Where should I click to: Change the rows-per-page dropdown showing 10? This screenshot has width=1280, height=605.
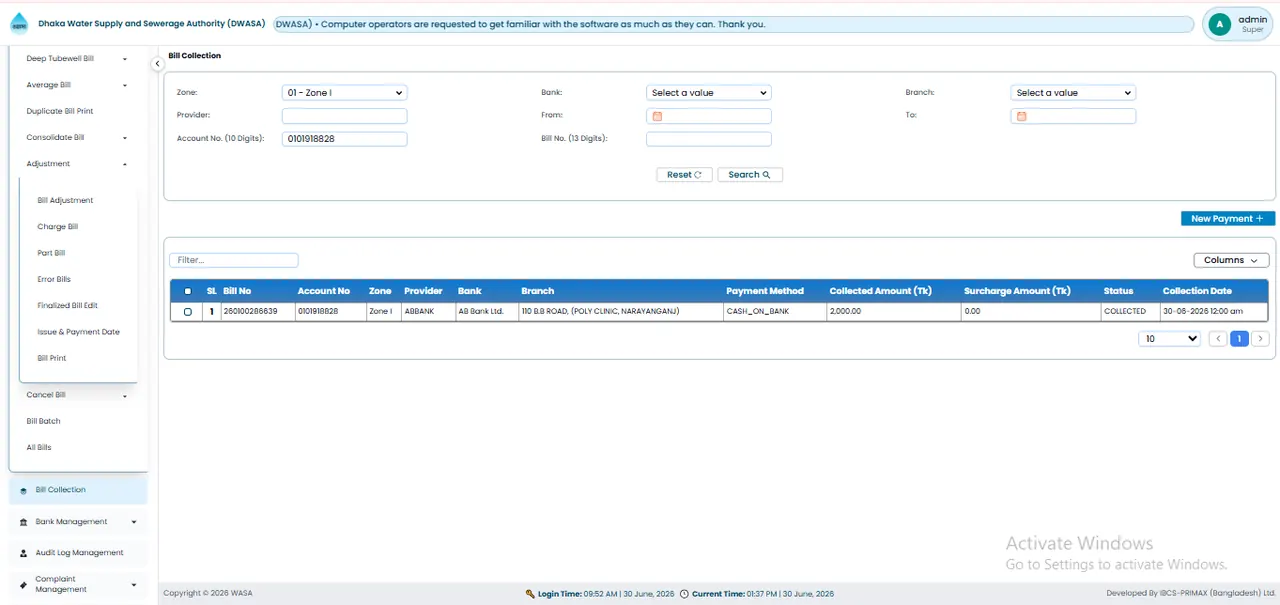[1169, 339]
